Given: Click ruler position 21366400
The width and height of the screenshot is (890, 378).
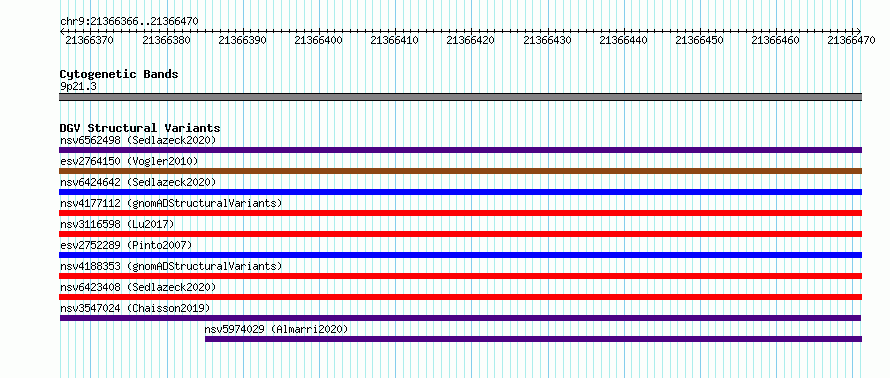Looking at the screenshot, I should click(318, 40).
